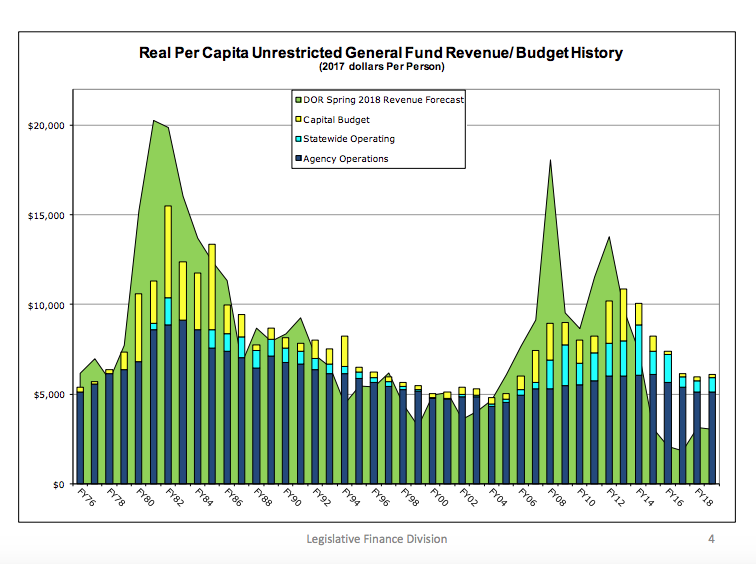Click the FY10 x-axis label
The image size is (756, 564).
click(x=586, y=497)
